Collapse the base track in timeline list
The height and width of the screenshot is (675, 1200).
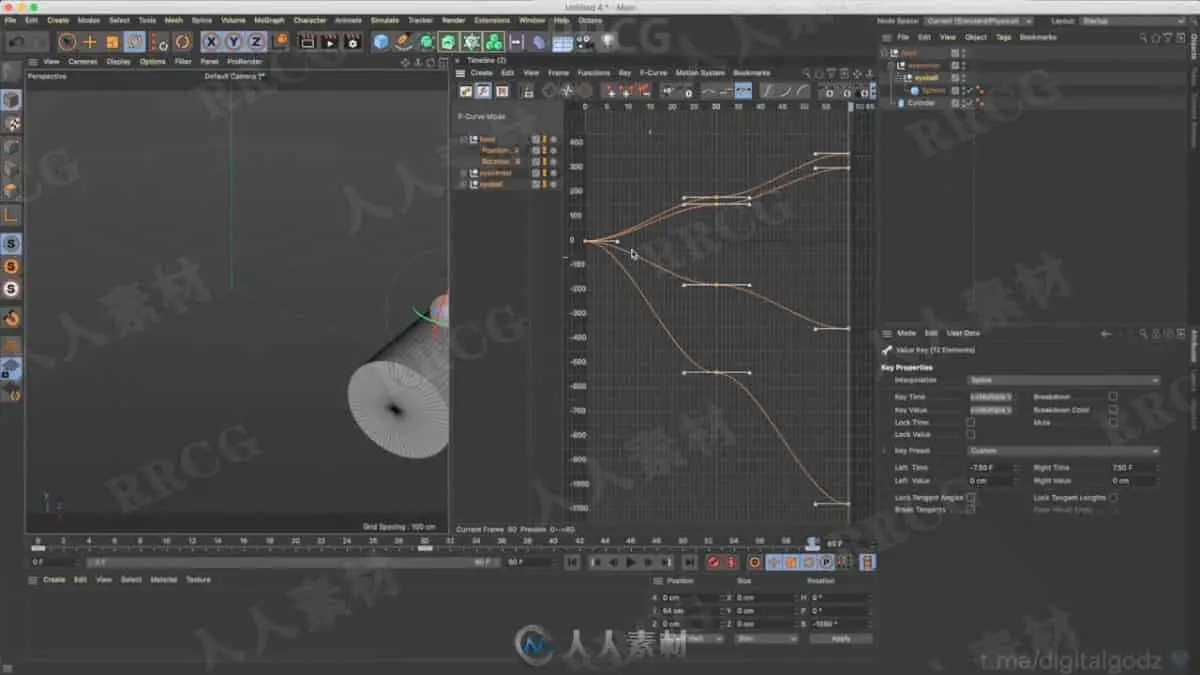(463, 140)
